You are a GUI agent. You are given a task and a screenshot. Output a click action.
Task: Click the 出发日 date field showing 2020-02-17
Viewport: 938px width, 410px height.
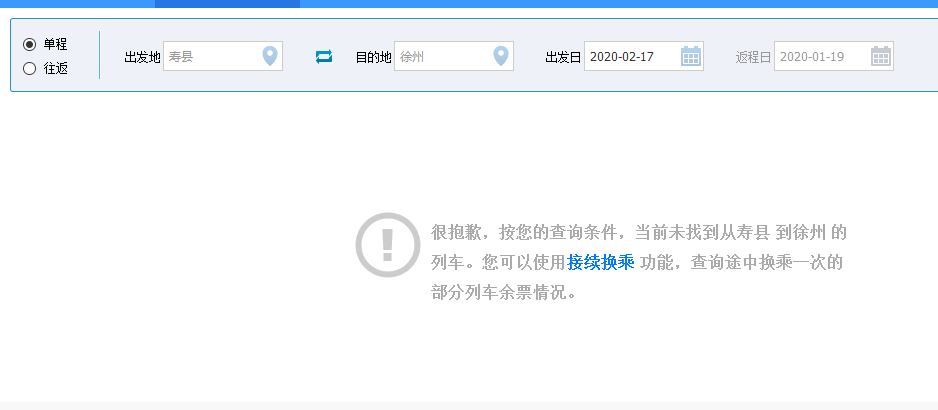(x=644, y=56)
